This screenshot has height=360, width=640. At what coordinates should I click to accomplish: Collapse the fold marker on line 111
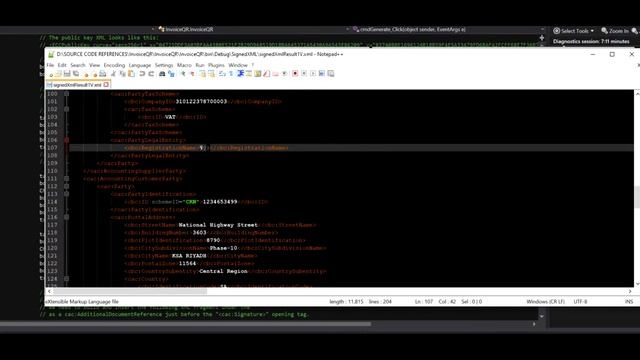coord(67,179)
